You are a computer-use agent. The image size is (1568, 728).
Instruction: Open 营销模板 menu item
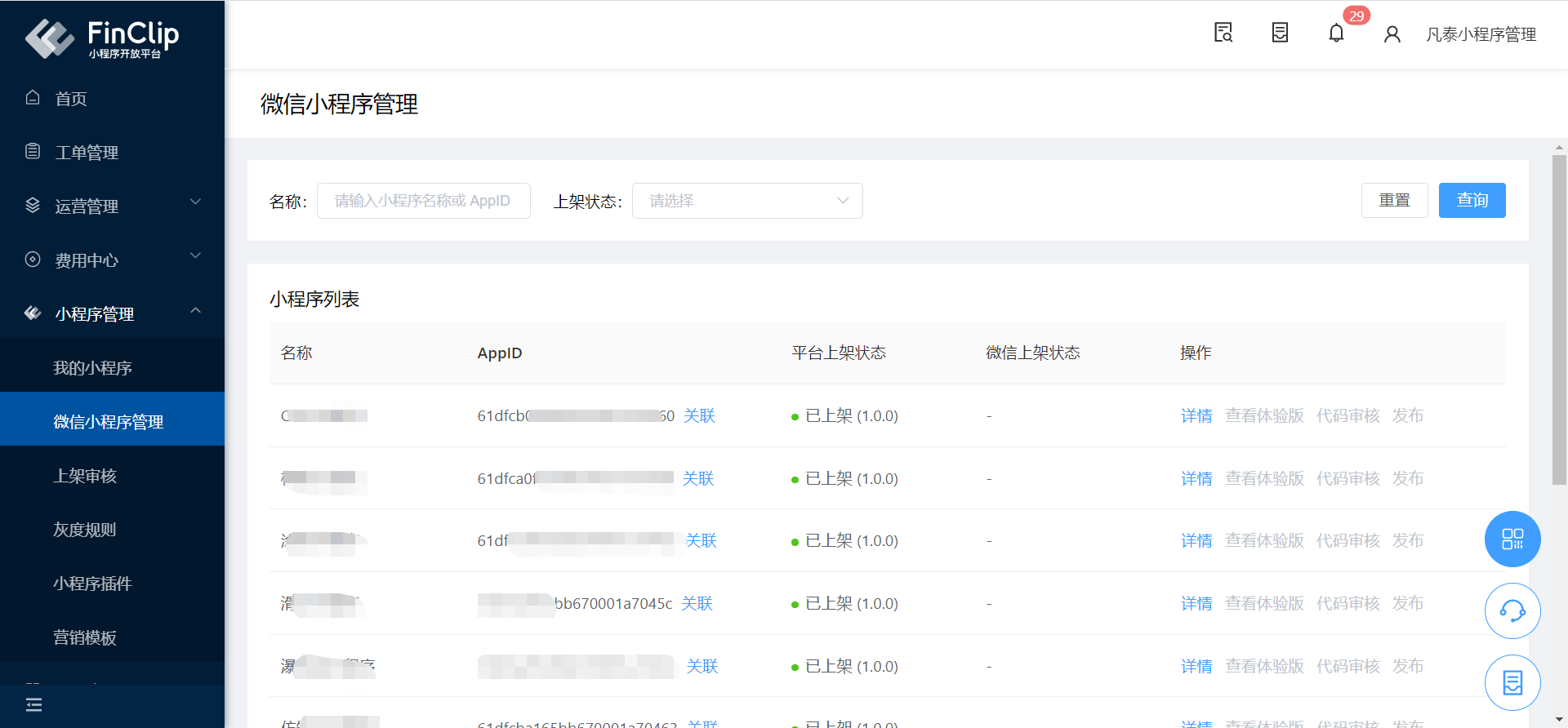point(85,637)
